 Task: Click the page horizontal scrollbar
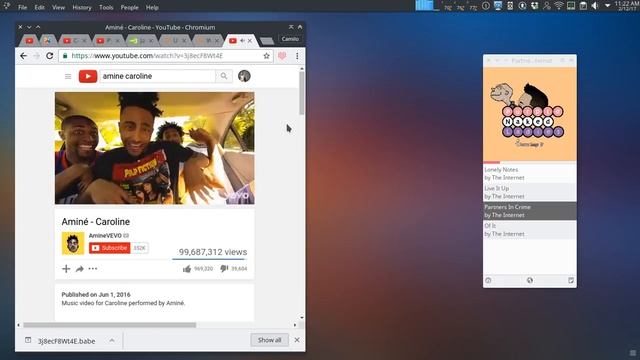109,325
